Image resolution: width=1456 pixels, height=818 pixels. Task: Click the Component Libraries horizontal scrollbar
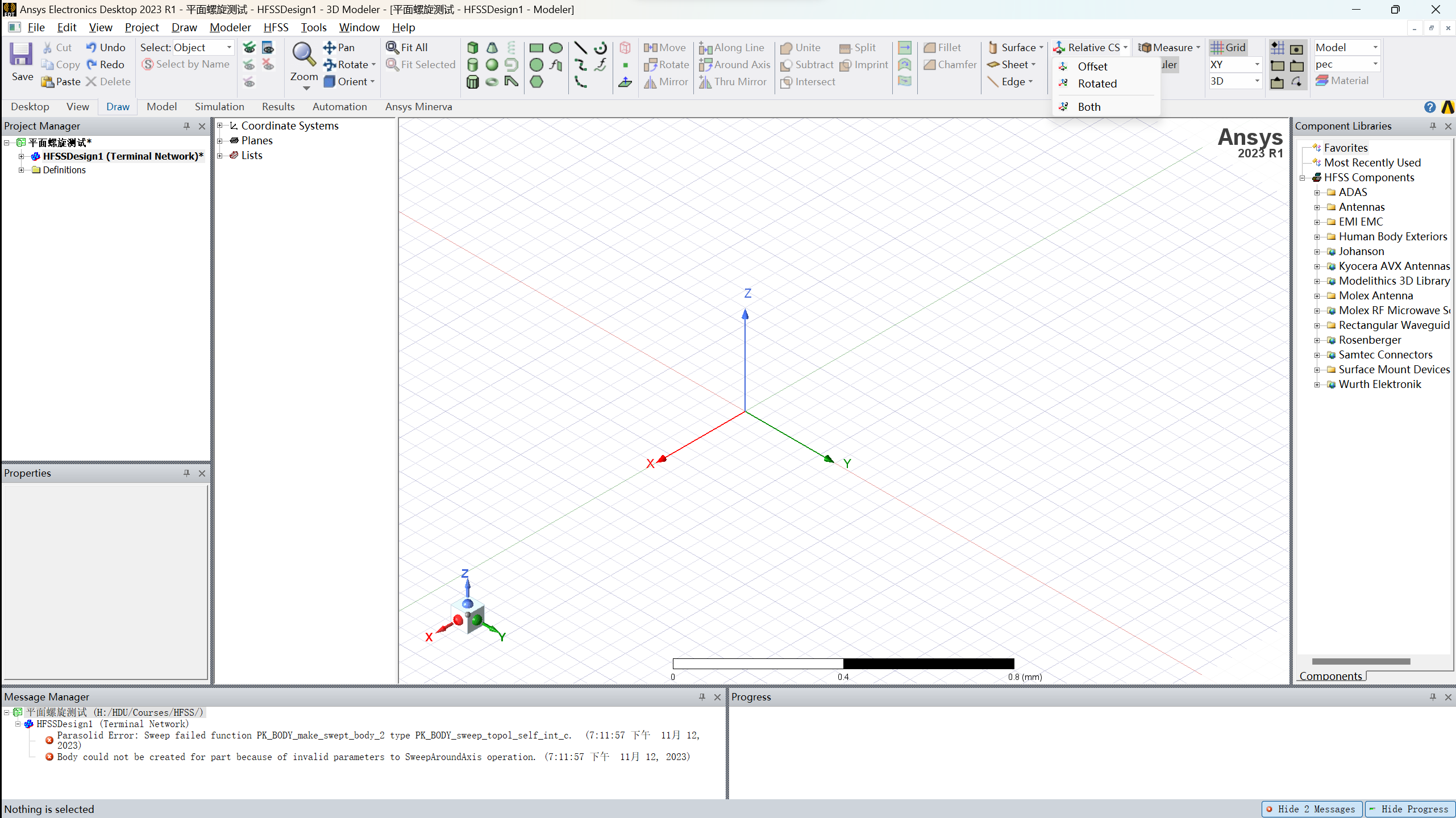click(1361, 661)
